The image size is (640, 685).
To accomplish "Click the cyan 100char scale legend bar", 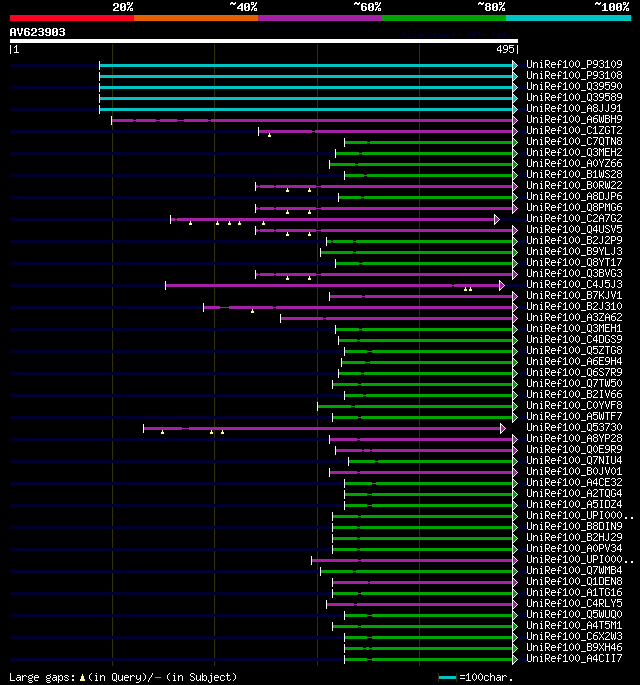I will tap(447, 678).
